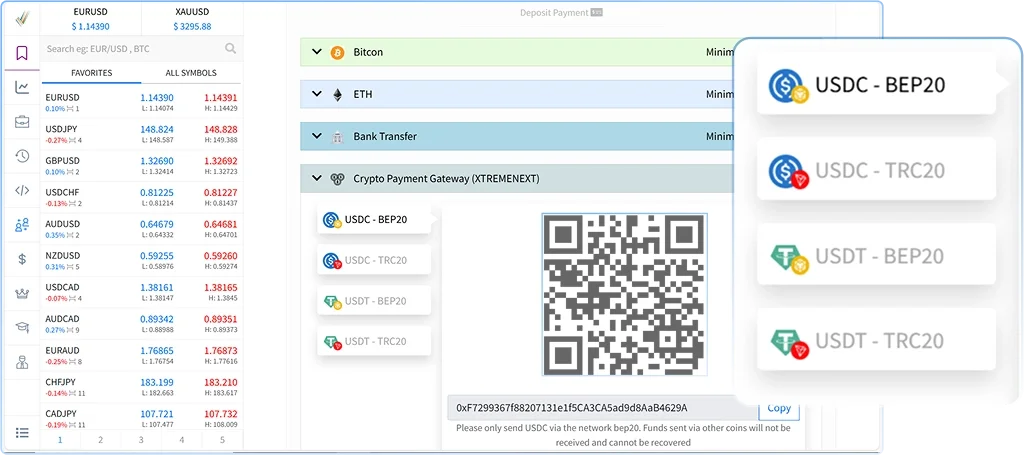
Task: Go to page 4 of symbol list
Action: (x=182, y=440)
